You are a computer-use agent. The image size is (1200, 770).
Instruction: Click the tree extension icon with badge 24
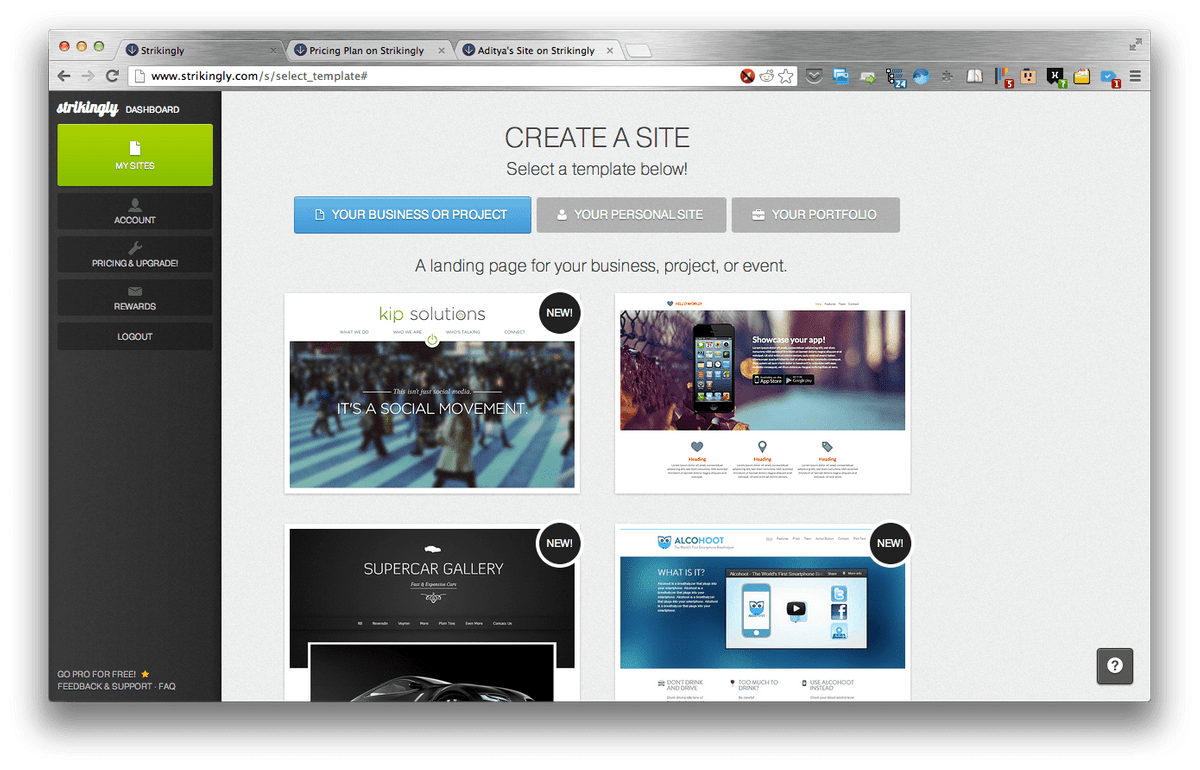click(895, 76)
